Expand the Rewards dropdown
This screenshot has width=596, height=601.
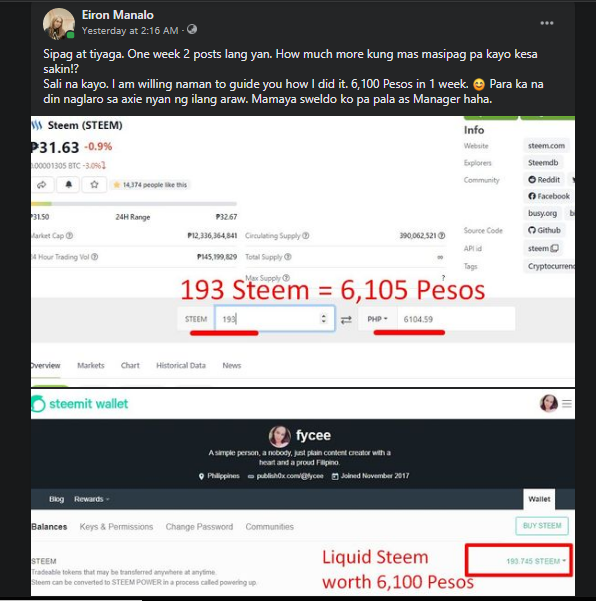click(x=92, y=499)
